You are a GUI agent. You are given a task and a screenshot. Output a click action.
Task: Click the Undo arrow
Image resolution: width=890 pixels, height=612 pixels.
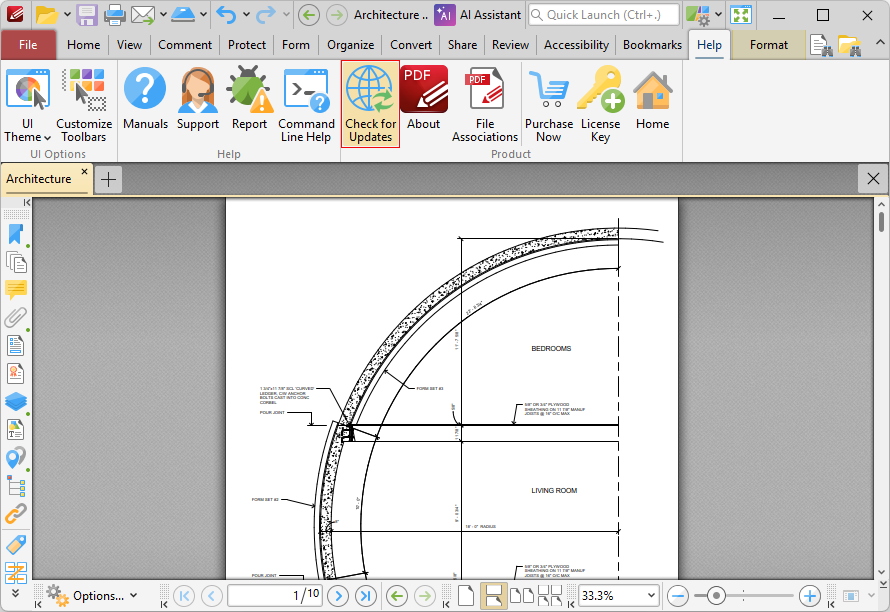click(226, 15)
